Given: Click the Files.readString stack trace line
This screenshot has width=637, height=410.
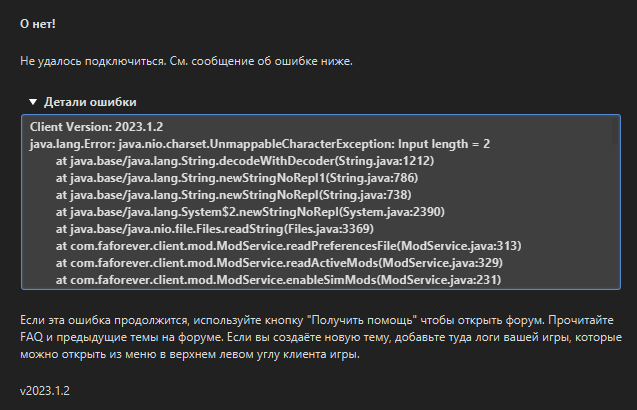Looking at the screenshot, I should tap(214, 229).
